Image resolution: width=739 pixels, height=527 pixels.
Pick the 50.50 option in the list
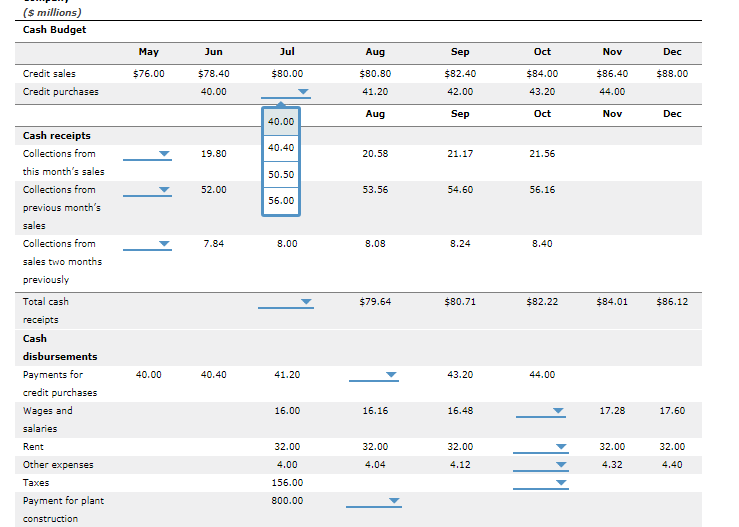pos(281,174)
